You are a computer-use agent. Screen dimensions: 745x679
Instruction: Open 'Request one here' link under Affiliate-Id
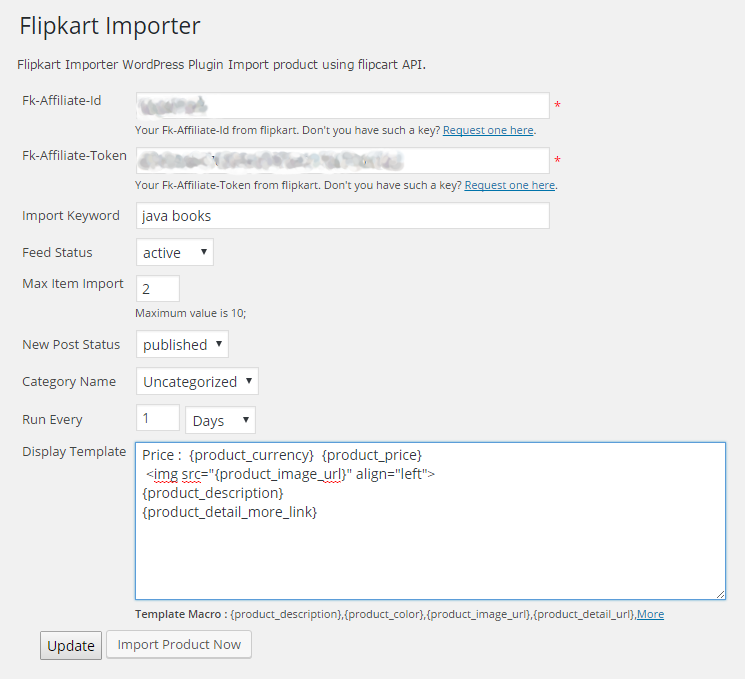click(x=488, y=130)
